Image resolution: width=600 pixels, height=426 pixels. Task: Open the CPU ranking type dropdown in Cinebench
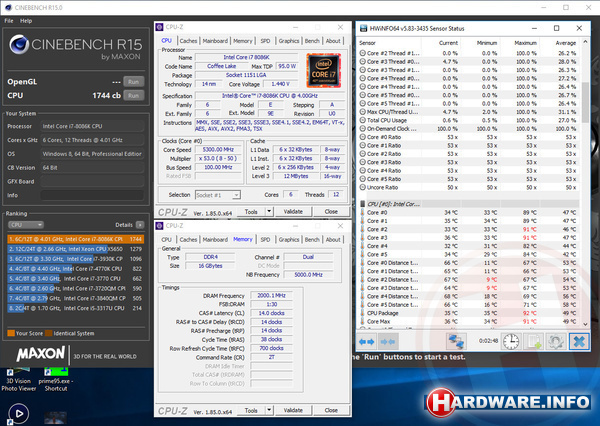click(x=26, y=225)
